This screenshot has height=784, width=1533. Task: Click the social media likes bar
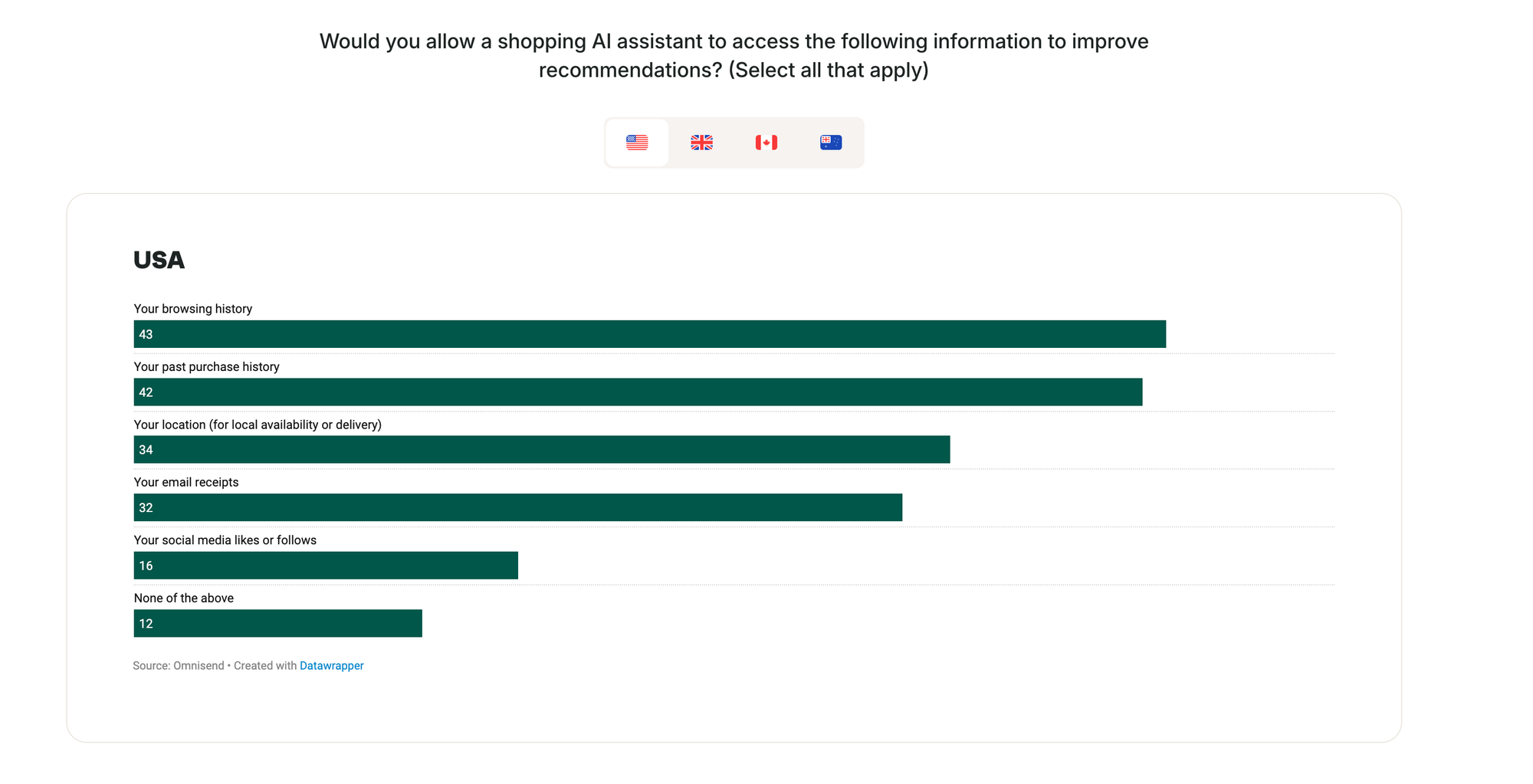pos(326,566)
